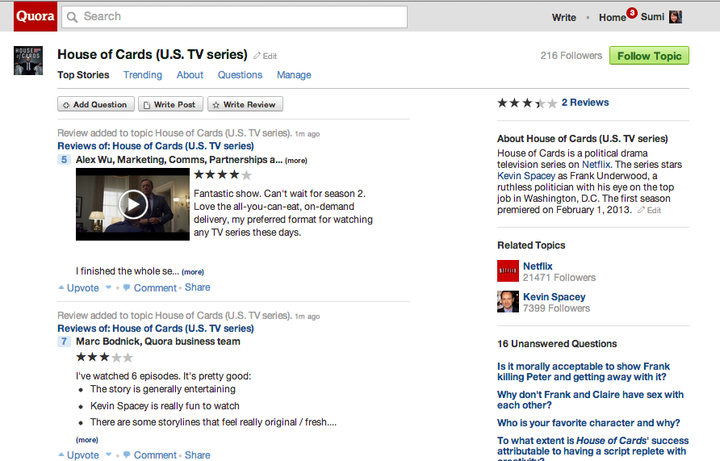The width and height of the screenshot is (720, 461).
Task: Share Alex Wu's review
Action: pos(197,287)
